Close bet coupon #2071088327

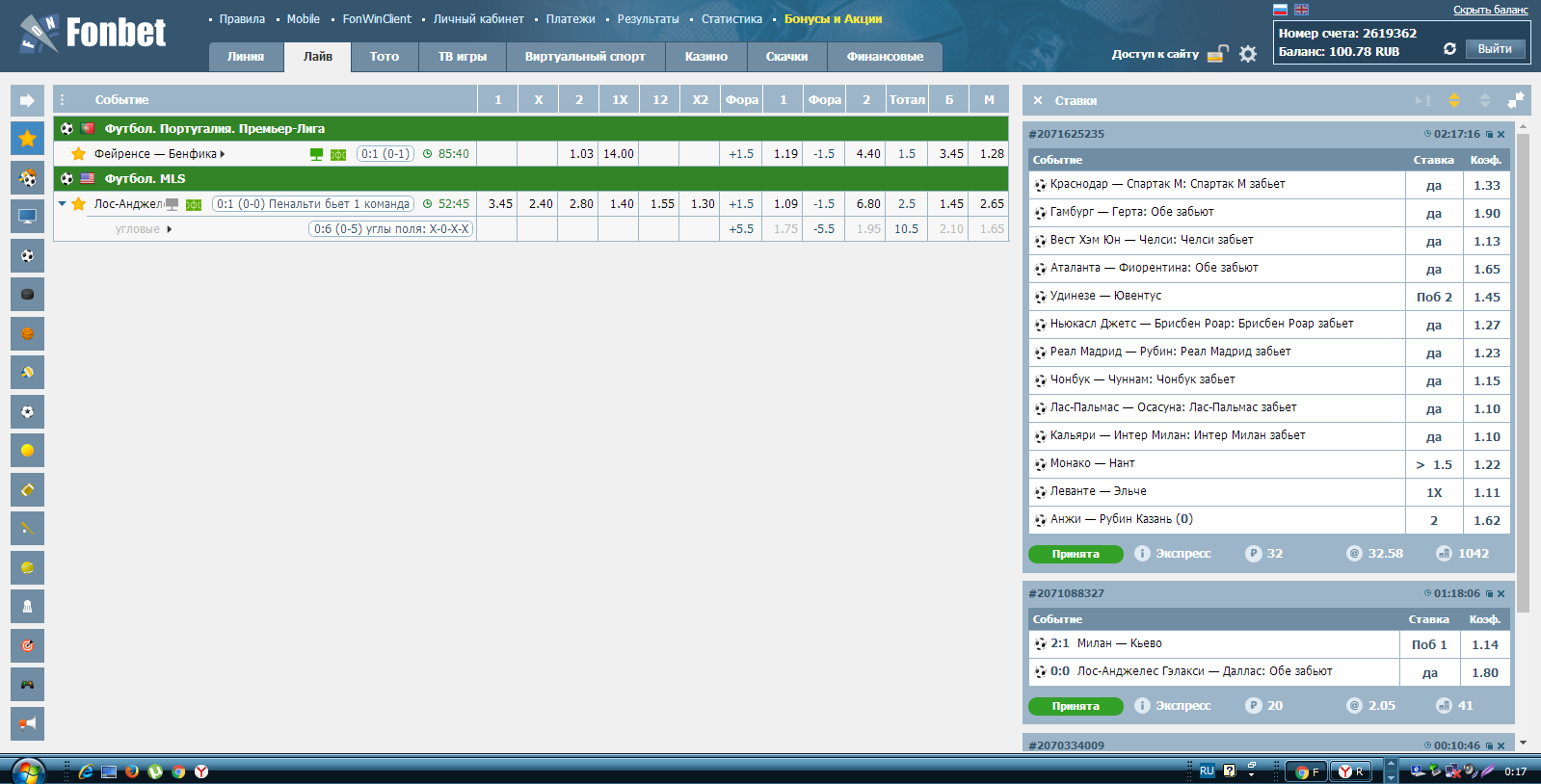[1501, 594]
